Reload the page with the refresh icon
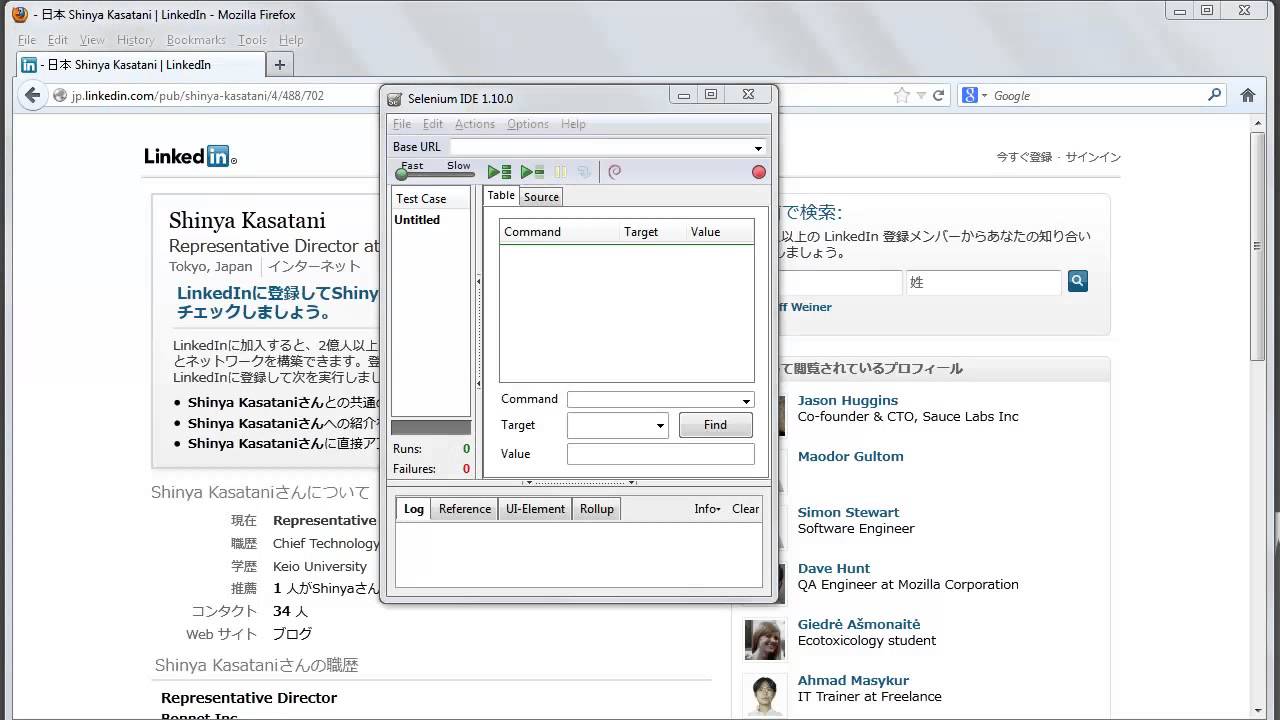The height and width of the screenshot is (720, 1280). click(938, 95)
